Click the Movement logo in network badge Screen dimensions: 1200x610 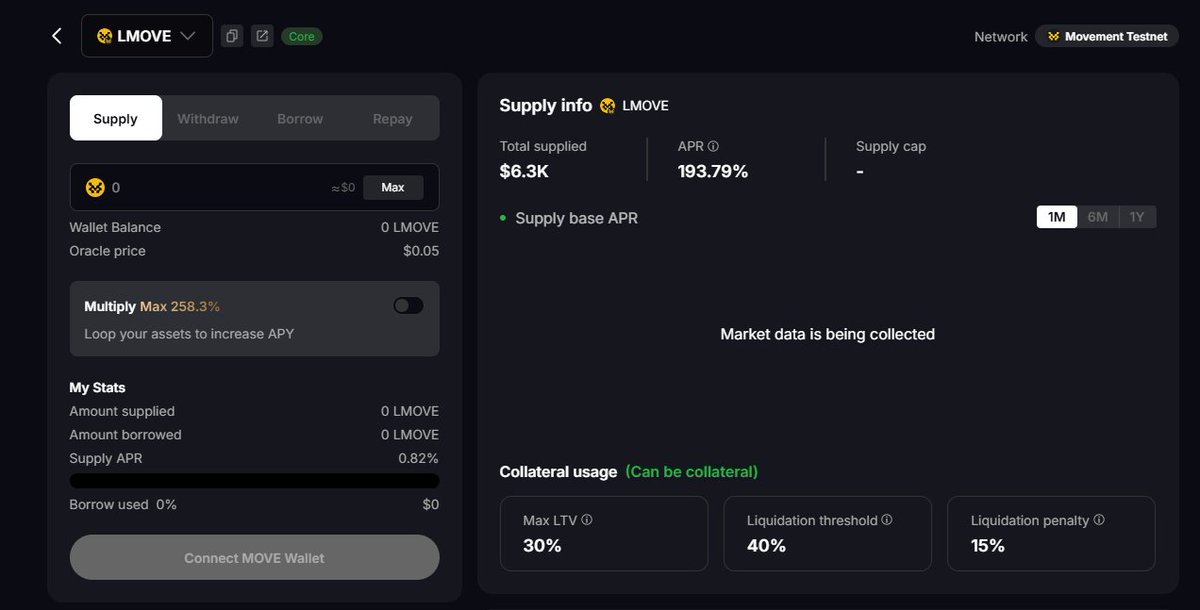coord(1053,36)
